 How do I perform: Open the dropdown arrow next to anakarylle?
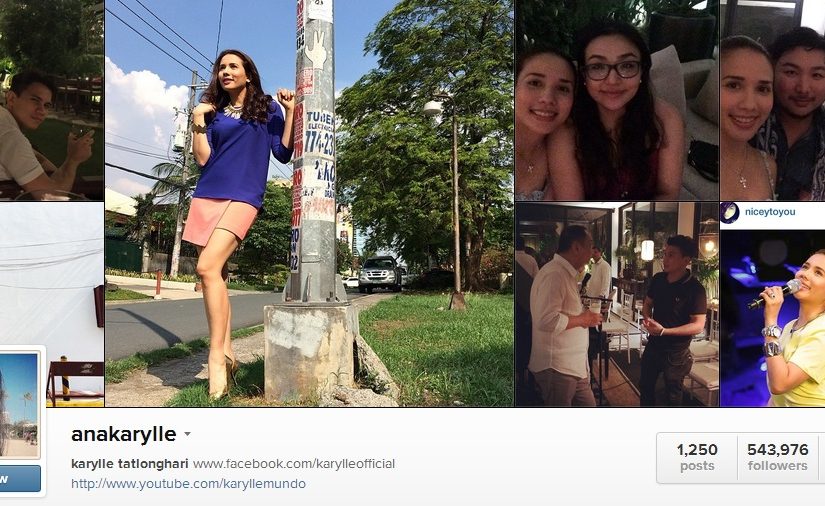(x=187, y=434)
